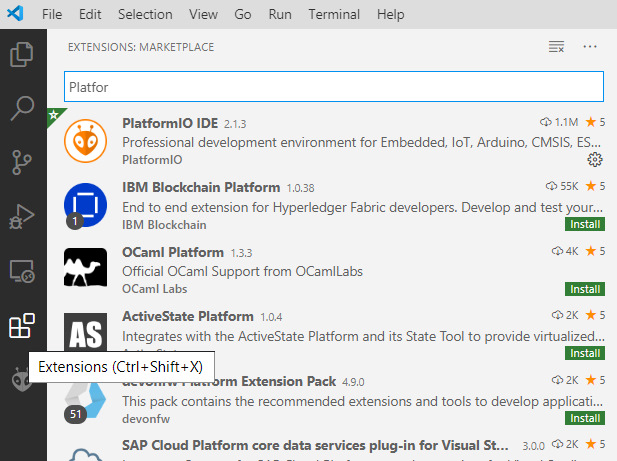Screen dimensions: 617x461
Task: Open the File menu
Action: 52,15
